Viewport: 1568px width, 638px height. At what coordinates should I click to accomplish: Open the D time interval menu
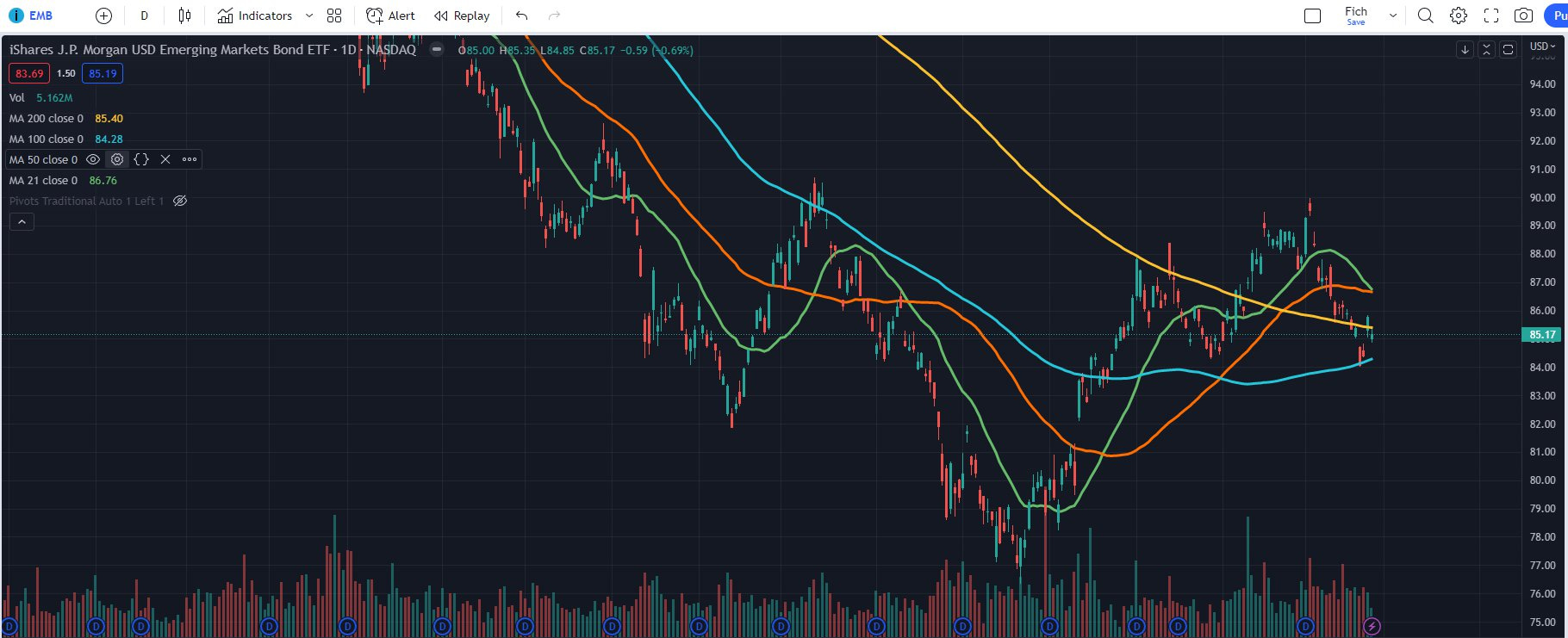click(x=144, y=15)
